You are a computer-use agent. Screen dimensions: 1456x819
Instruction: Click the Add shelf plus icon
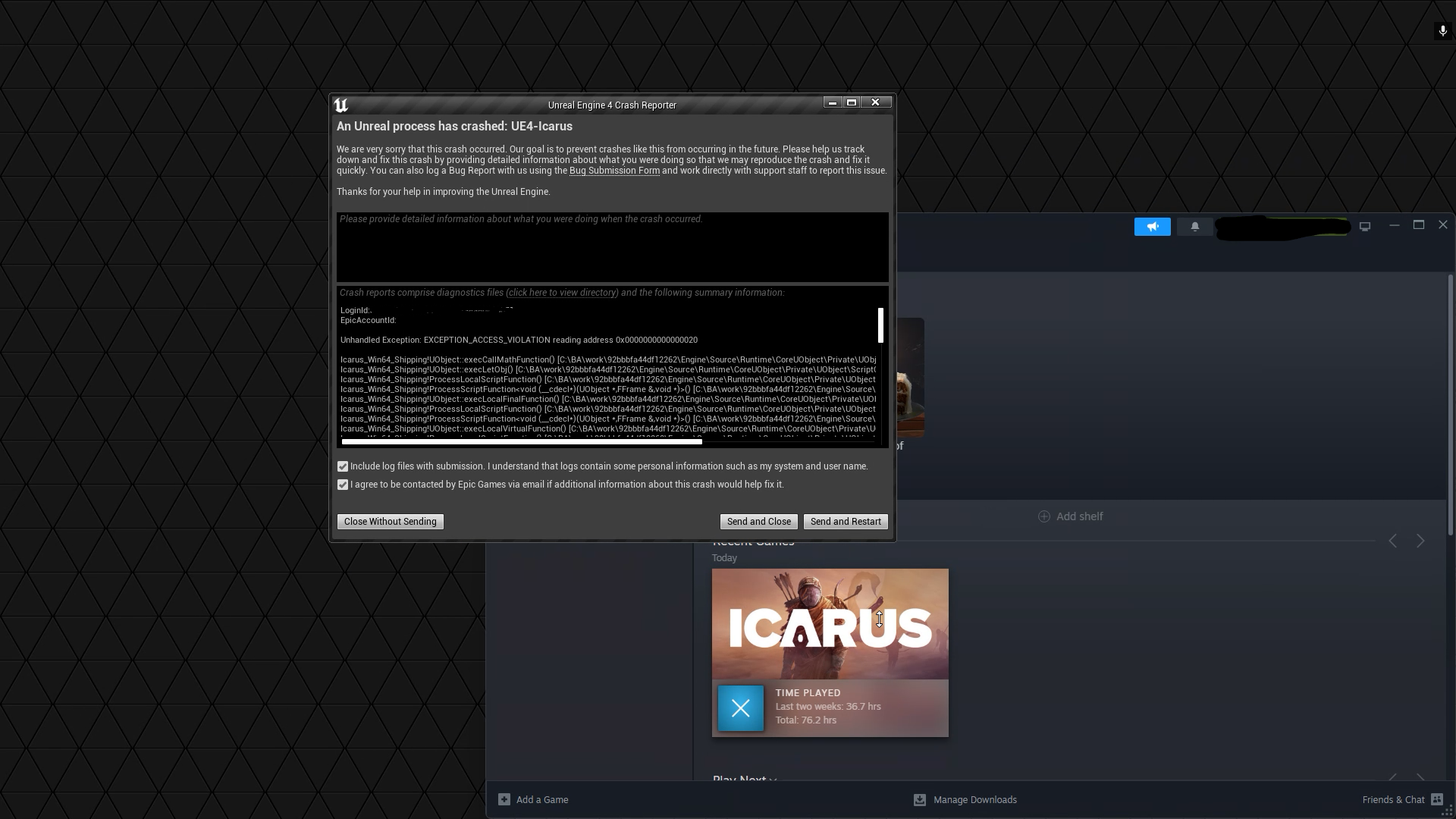(x=1044, y=516)
